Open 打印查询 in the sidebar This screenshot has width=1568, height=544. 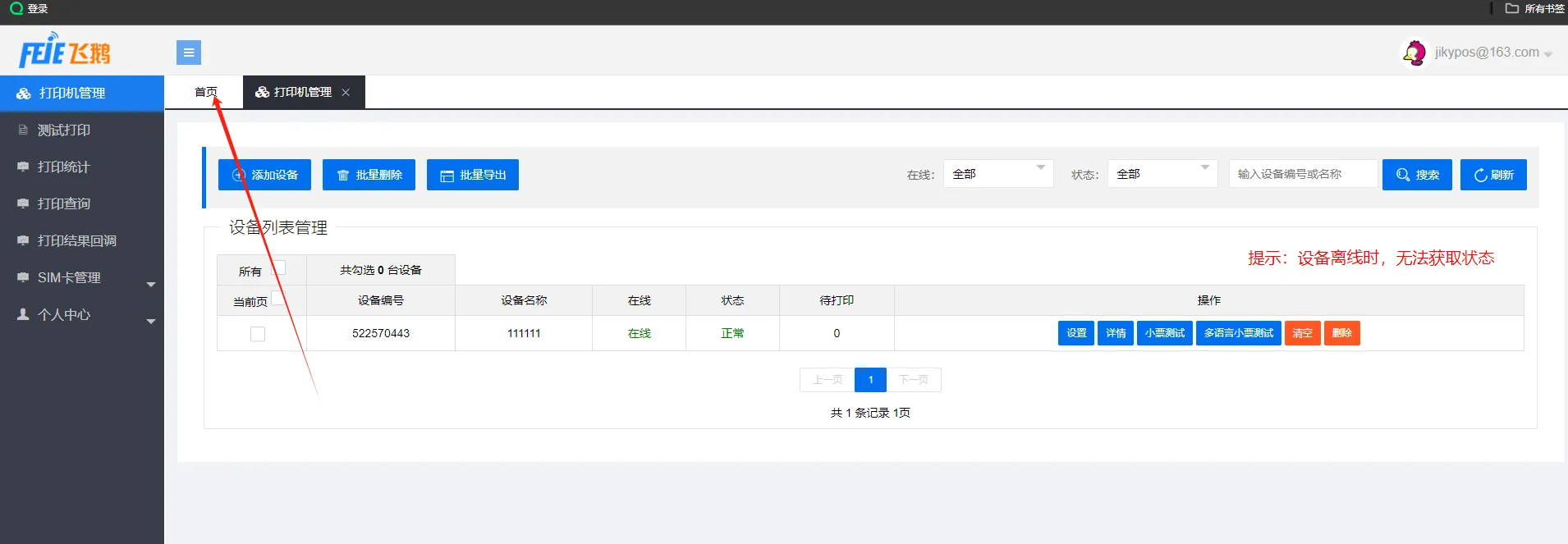64,204
